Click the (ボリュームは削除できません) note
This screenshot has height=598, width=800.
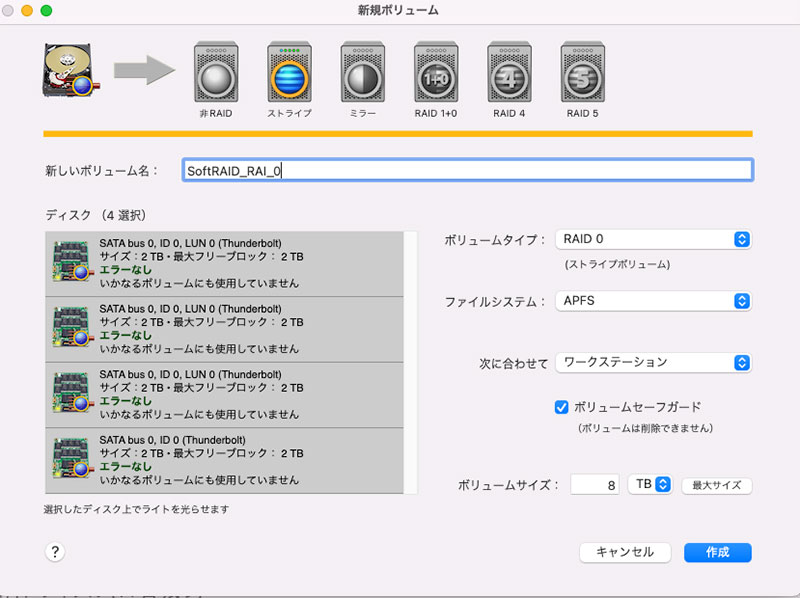pos(645,428)
